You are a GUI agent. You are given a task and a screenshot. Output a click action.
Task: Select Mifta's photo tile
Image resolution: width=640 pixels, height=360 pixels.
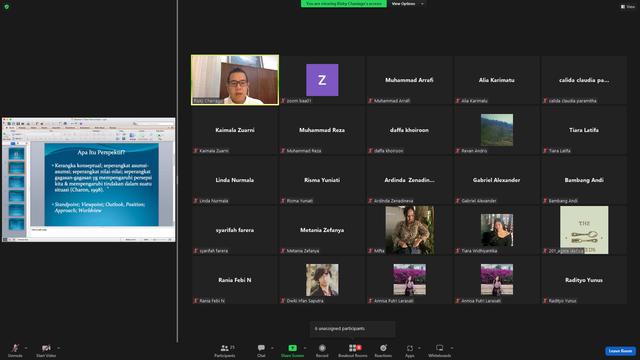(x=409, y=230)
